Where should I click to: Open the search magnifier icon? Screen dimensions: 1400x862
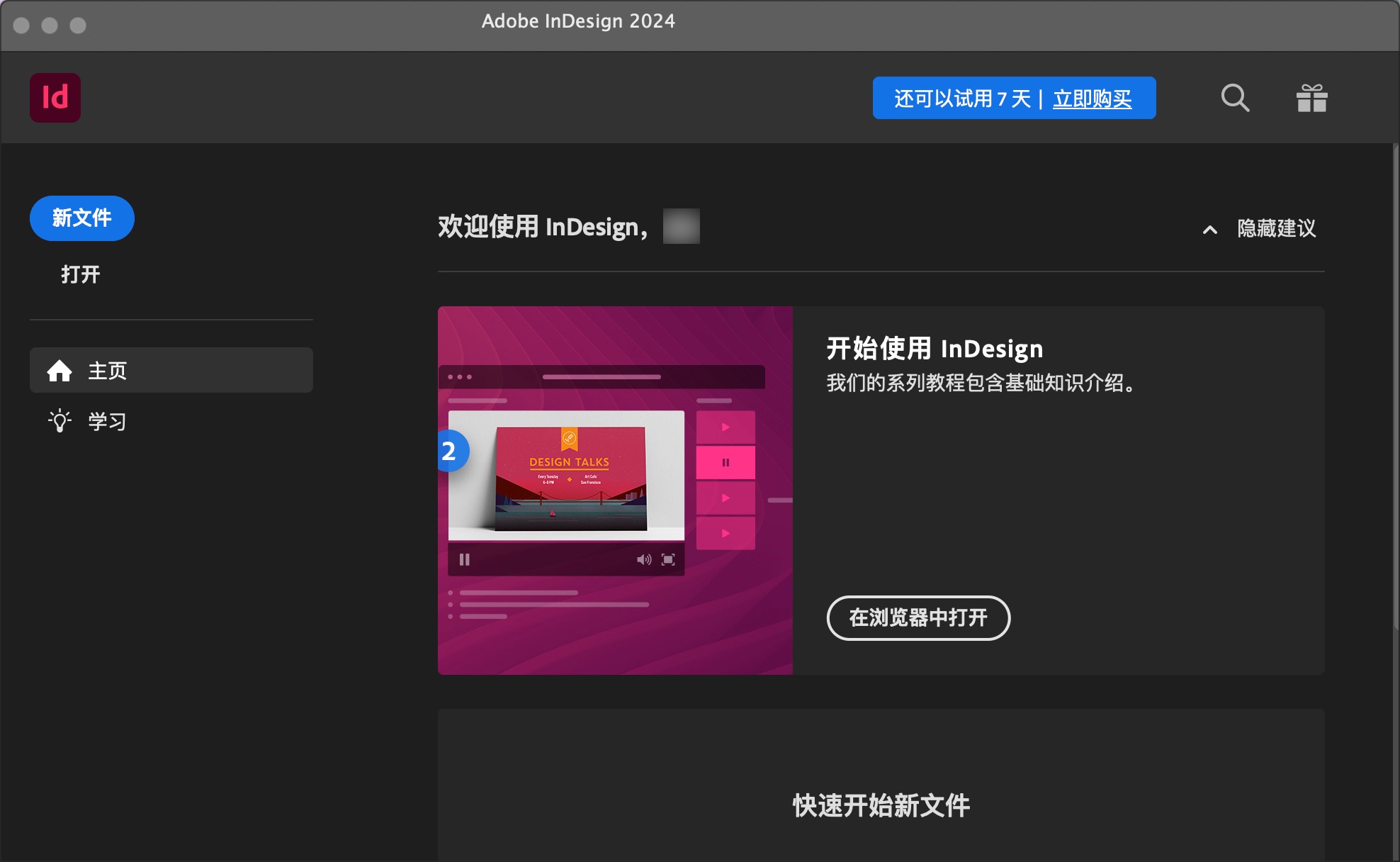tap(1235, 98)
